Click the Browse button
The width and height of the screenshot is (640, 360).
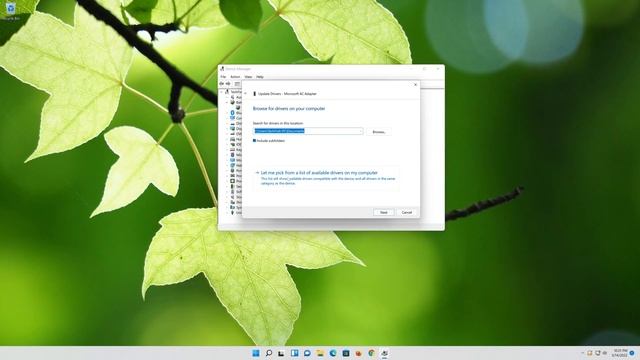point(379,132)
